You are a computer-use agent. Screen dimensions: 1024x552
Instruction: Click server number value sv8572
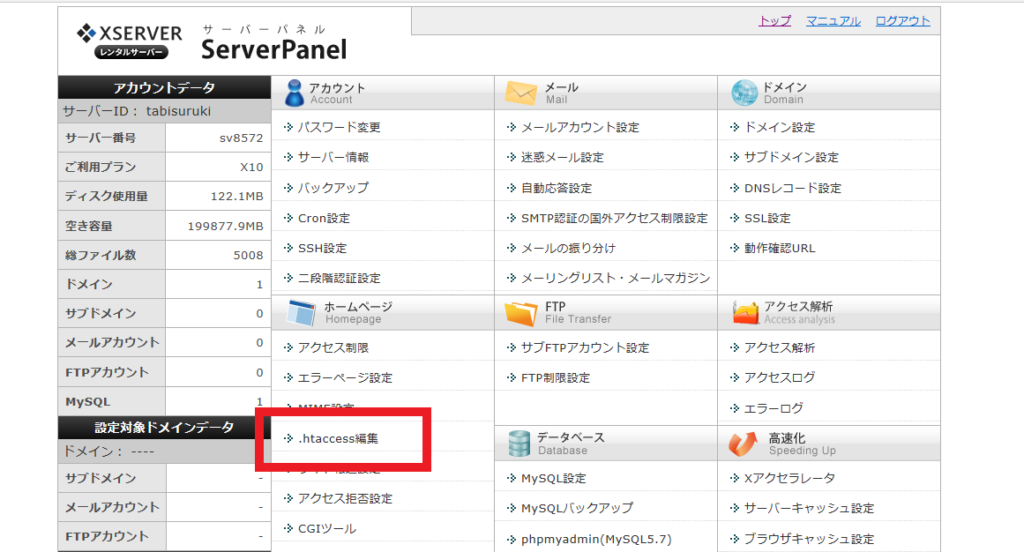pyautogui.click(x=241, y=138)
